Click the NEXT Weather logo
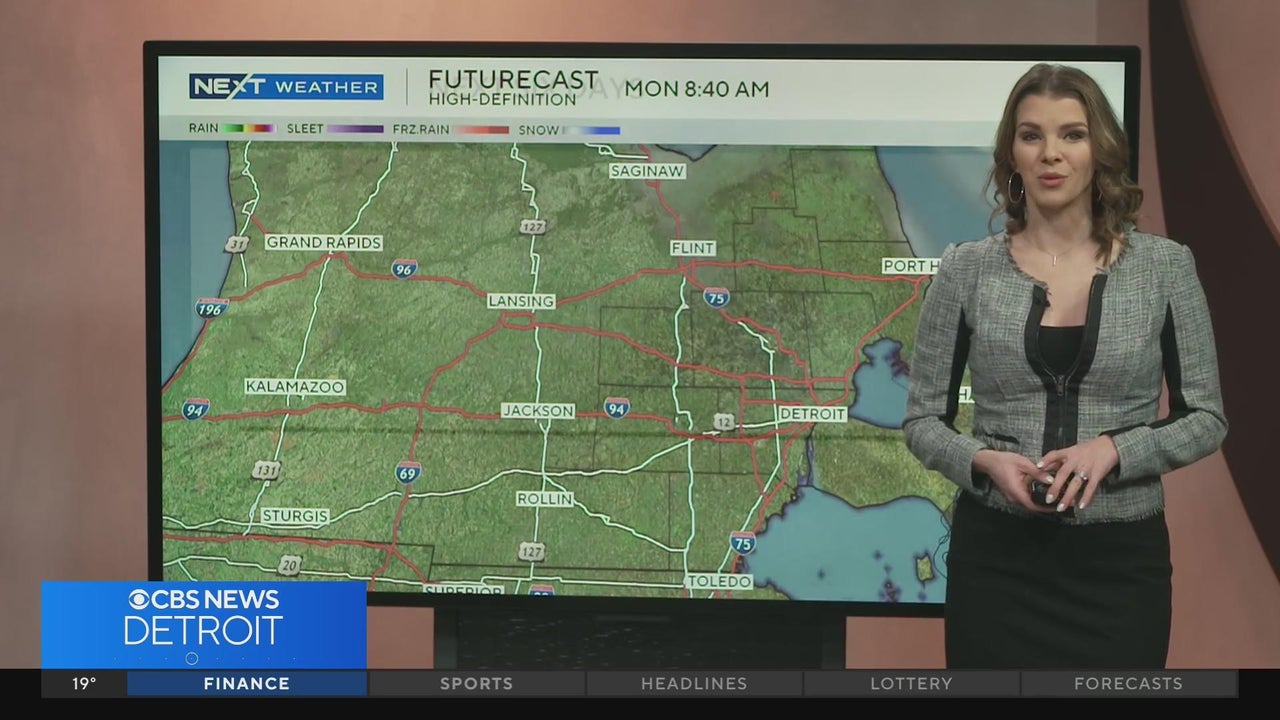 (x=286, y=87)
